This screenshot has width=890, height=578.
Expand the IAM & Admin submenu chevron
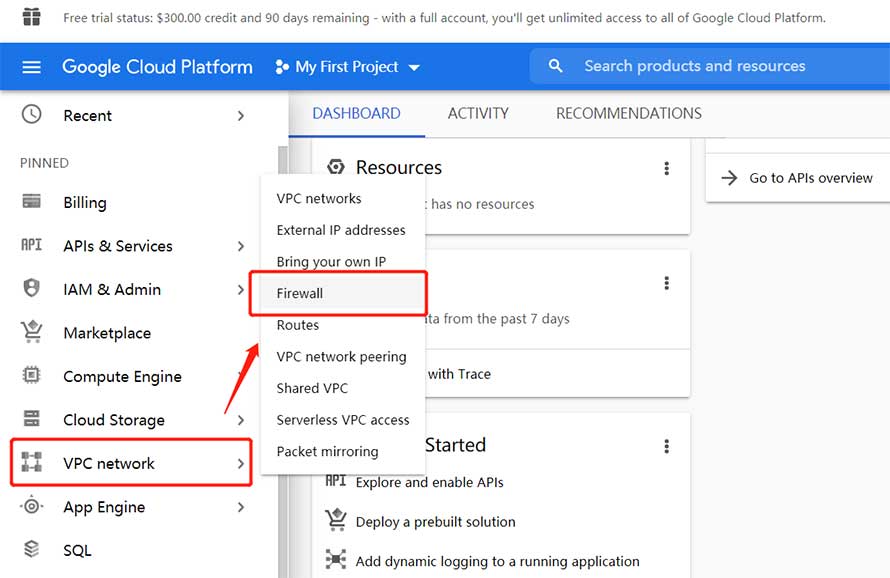point(241,290)
